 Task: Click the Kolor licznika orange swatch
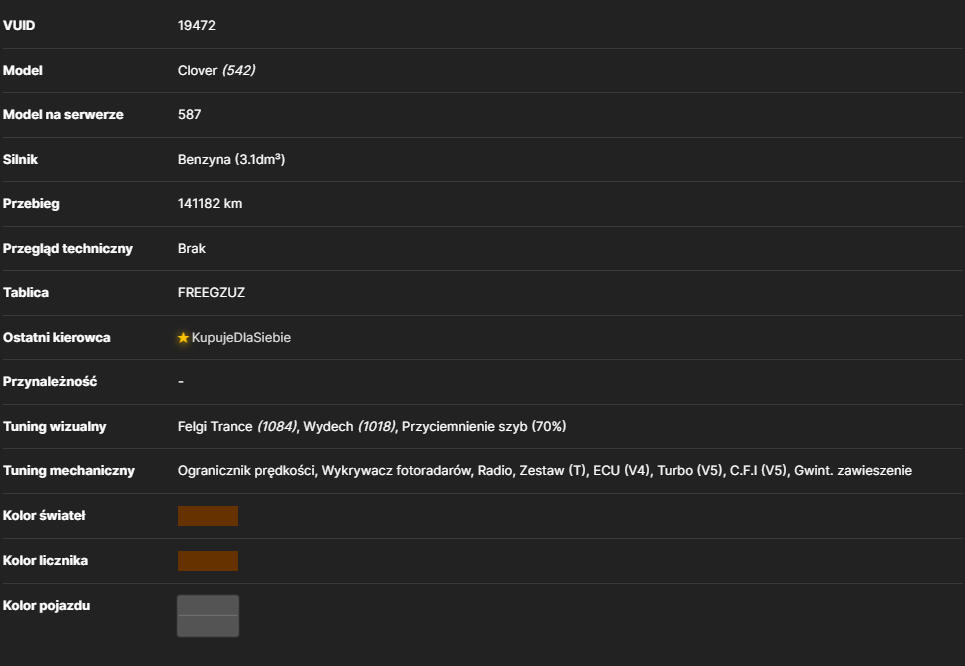(x=208, y=561)
